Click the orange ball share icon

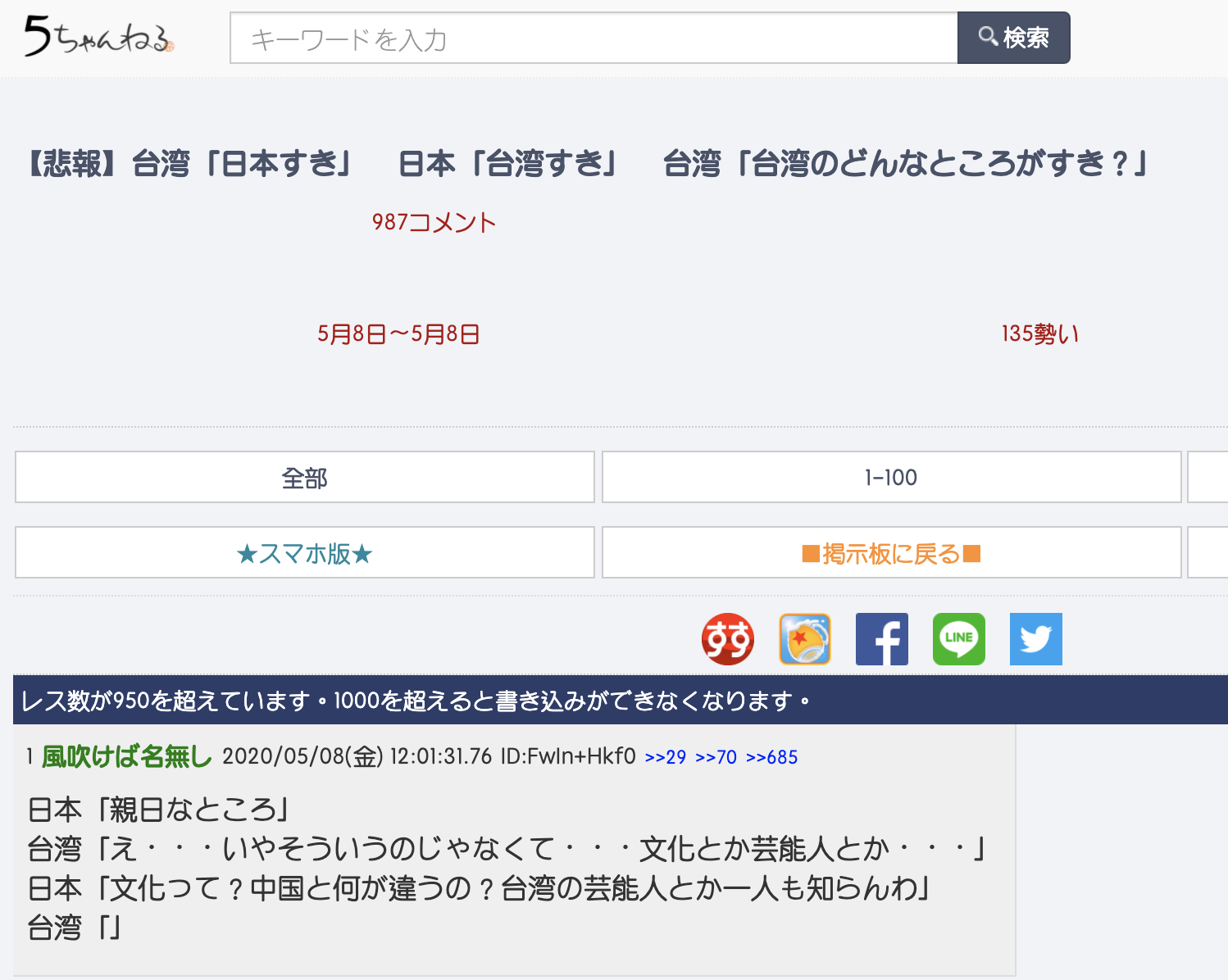(805, 639)
